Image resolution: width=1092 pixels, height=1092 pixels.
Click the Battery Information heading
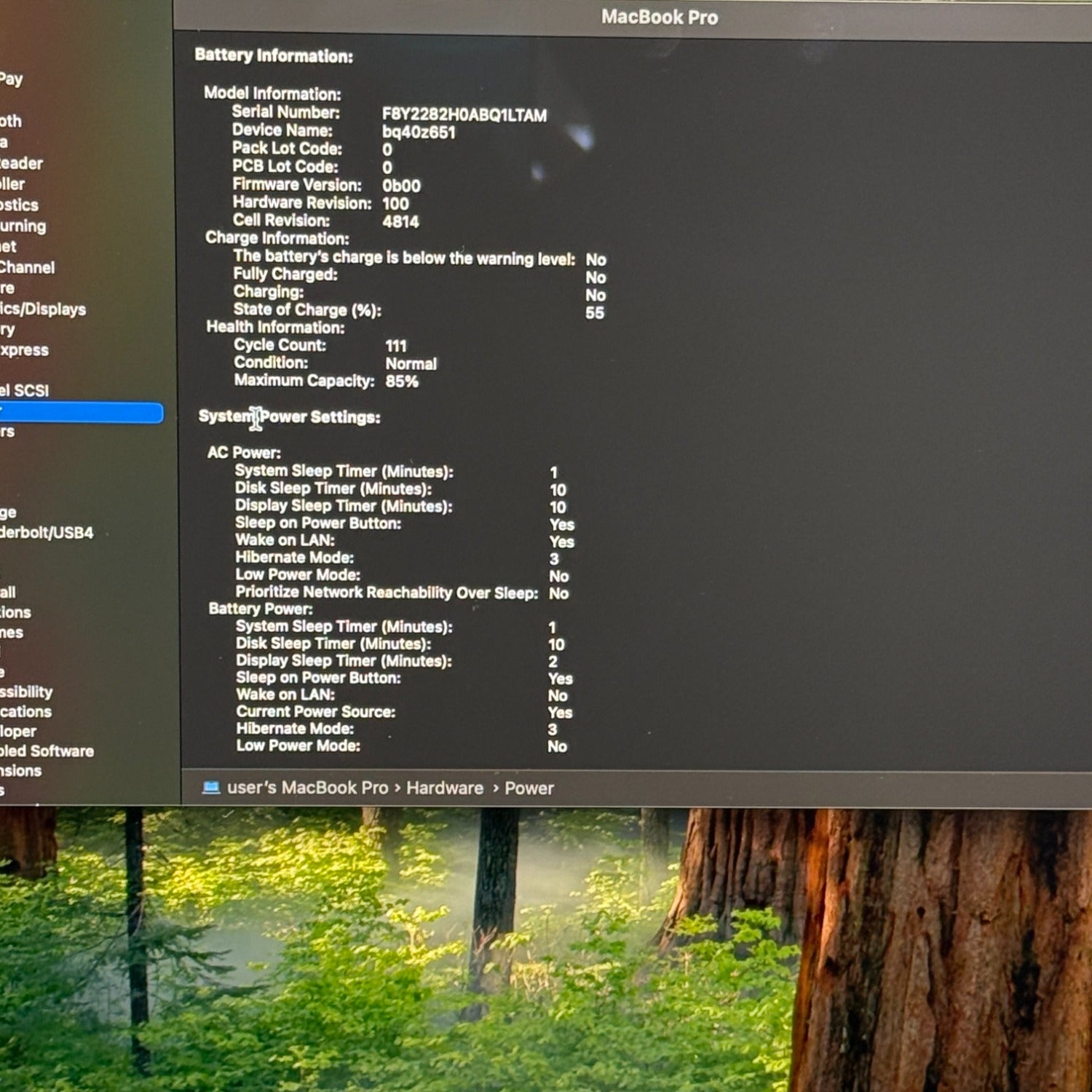coord(274,56)
